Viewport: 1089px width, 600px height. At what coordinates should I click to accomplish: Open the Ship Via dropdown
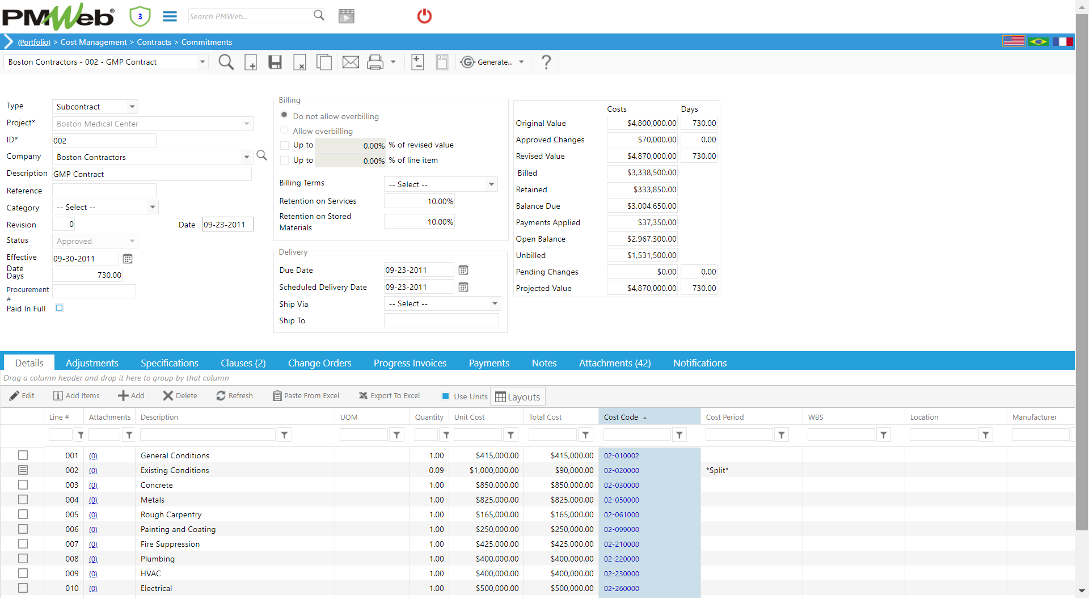tap(494, 303)
